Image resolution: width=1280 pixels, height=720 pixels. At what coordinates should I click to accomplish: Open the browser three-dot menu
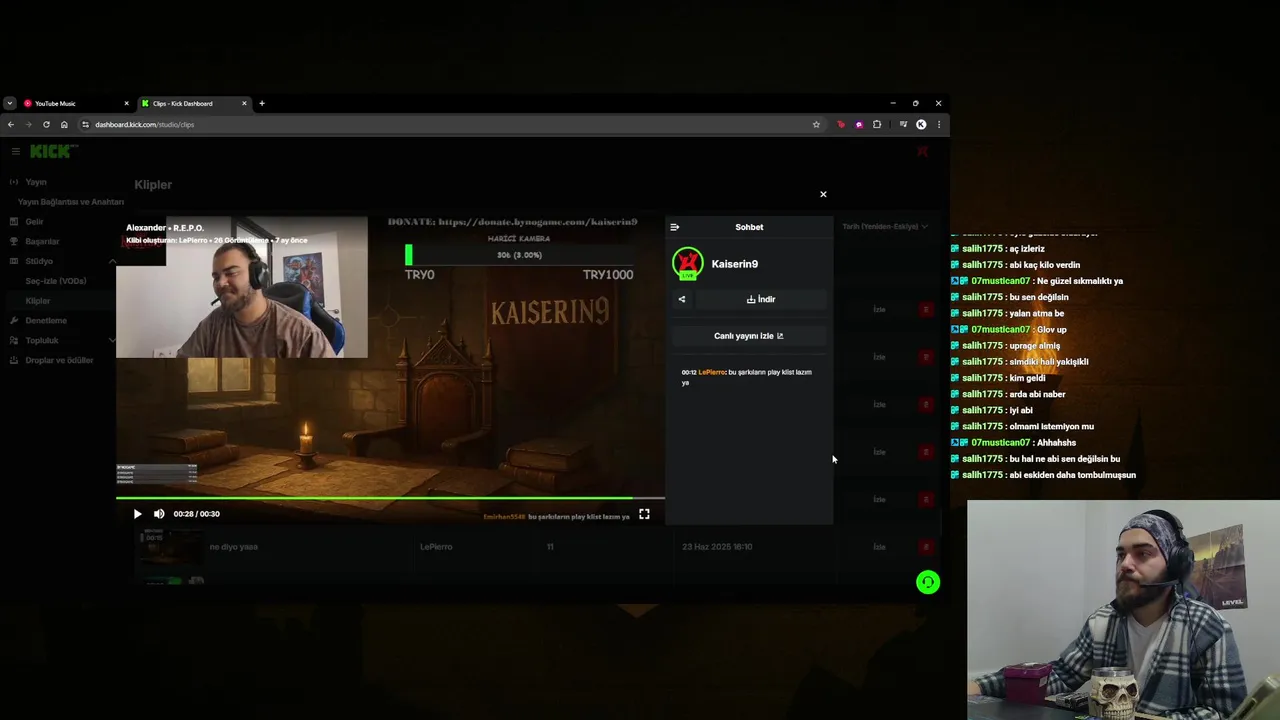pos(938,125)
